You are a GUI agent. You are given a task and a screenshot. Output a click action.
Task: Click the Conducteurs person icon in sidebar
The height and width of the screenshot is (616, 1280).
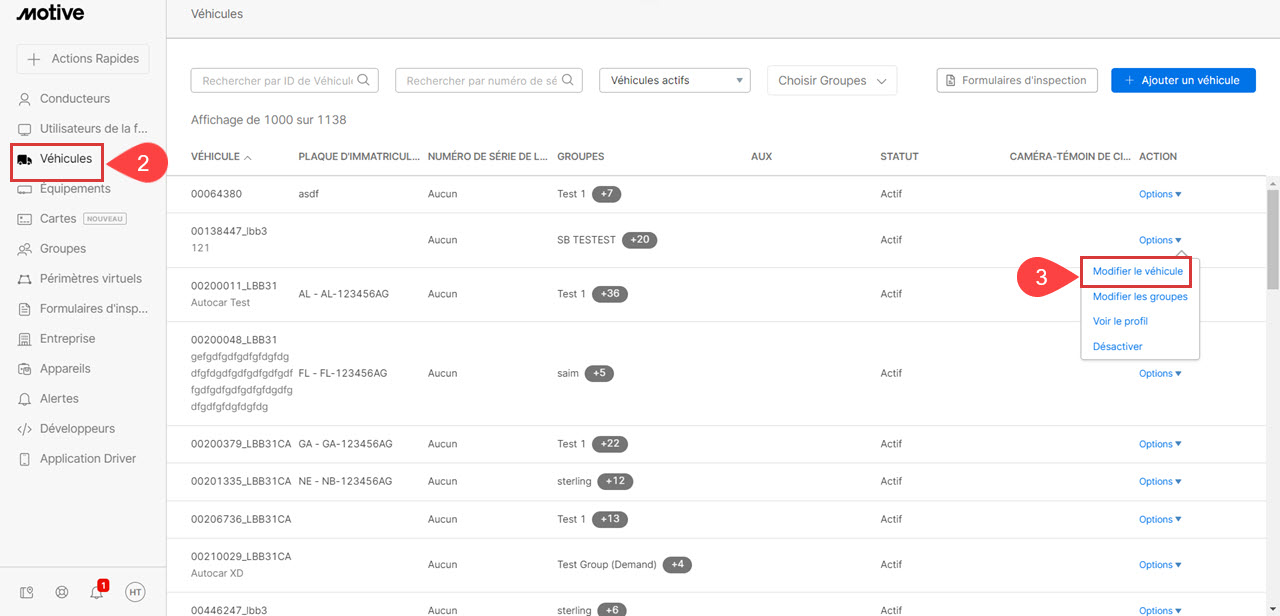click(25, 99)
